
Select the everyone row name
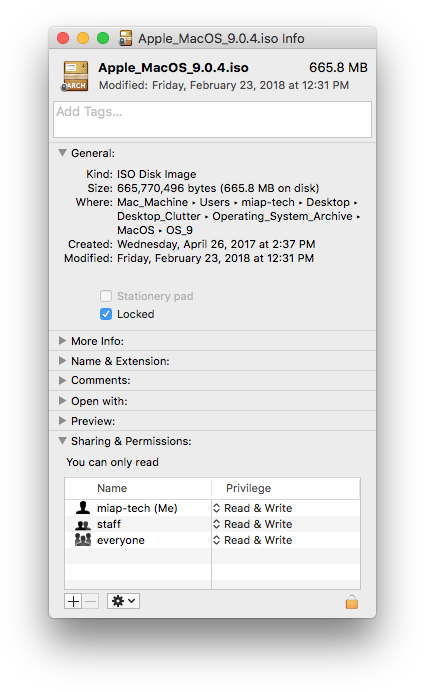pyautogui.click(x=121, y=540)
